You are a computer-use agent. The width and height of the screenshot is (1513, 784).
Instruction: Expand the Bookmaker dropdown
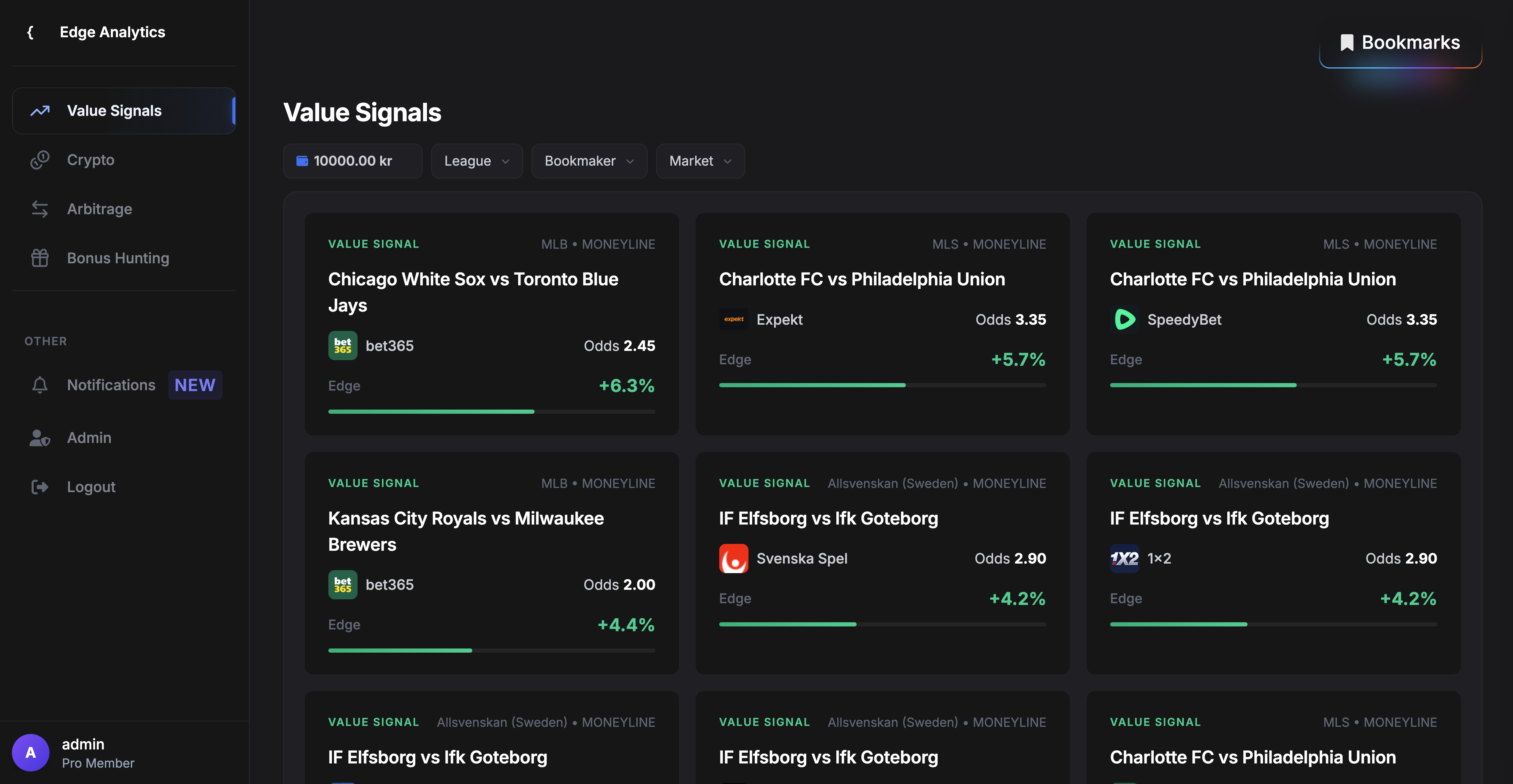(x=588, y=160)
